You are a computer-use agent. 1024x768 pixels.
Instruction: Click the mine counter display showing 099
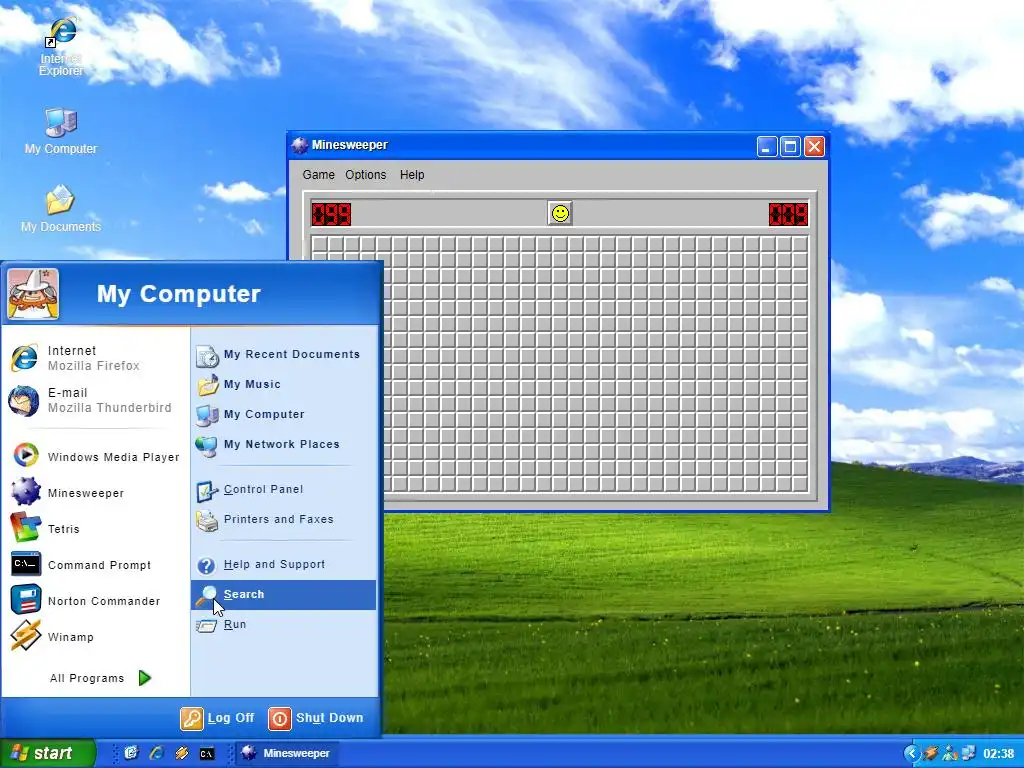click(x=331, y=214)
